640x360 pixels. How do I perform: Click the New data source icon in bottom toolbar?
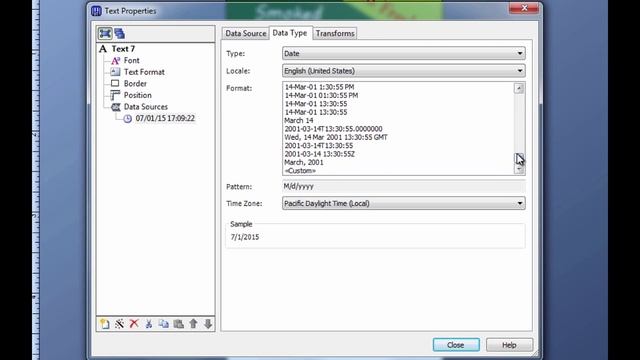[x=104, y=324]
